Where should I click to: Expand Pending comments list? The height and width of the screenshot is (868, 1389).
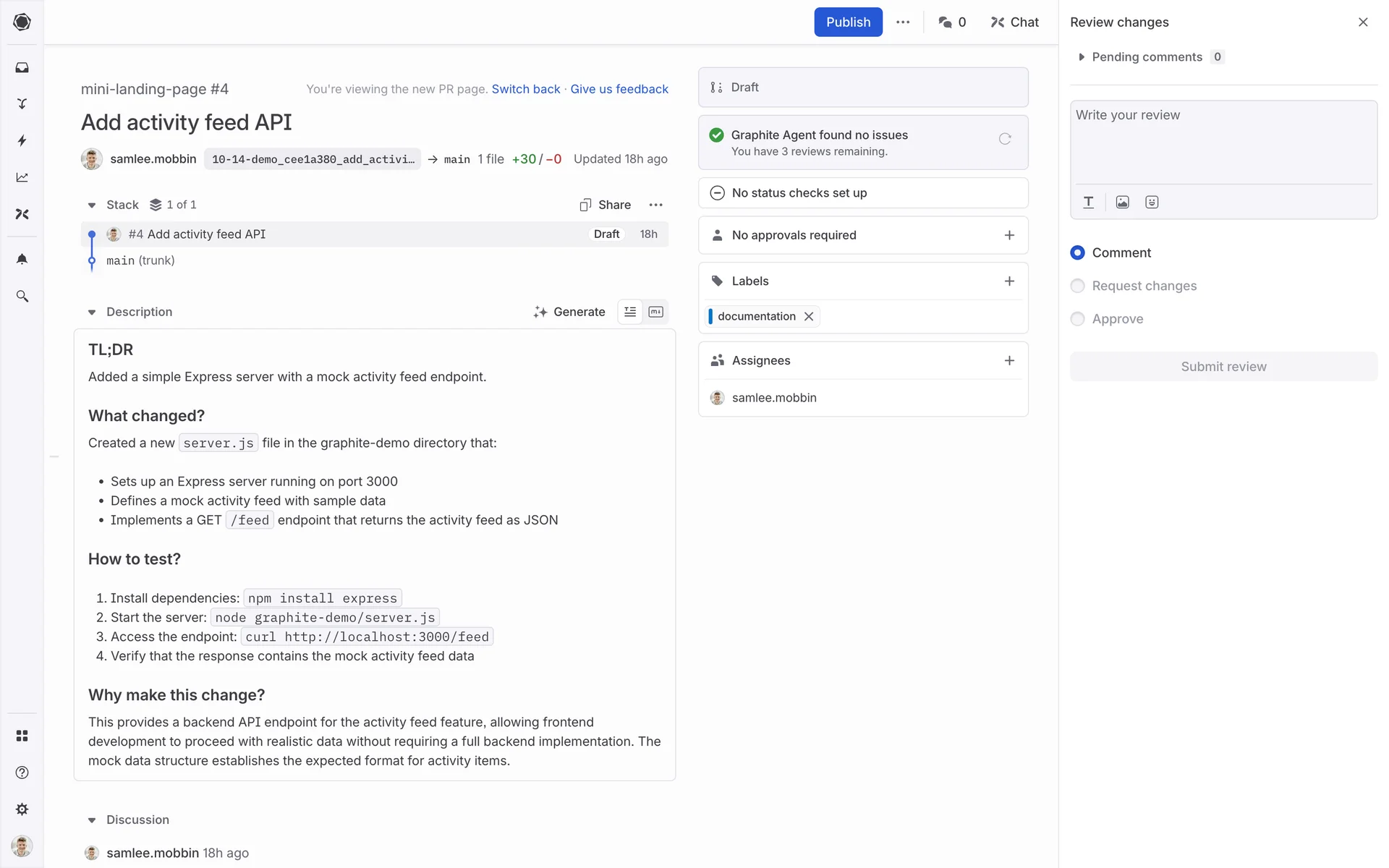click(1082, 57)
